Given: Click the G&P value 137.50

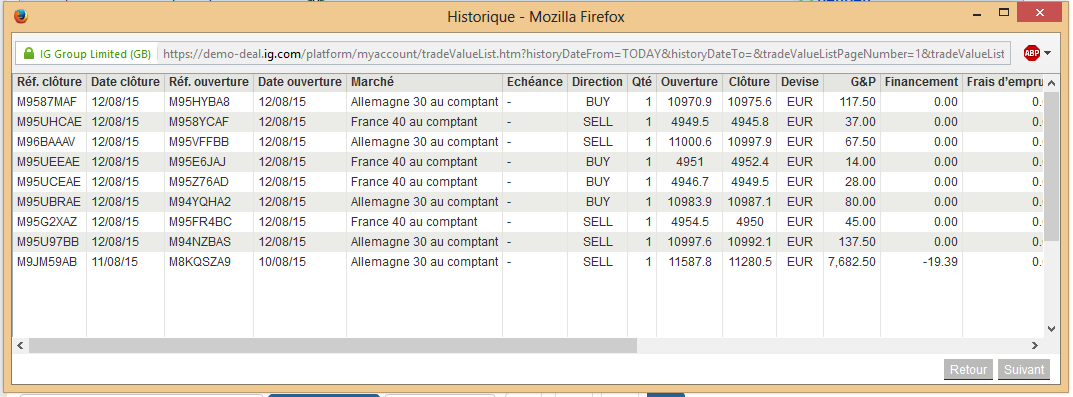Looking at the screenshot, I should (858, 242).
